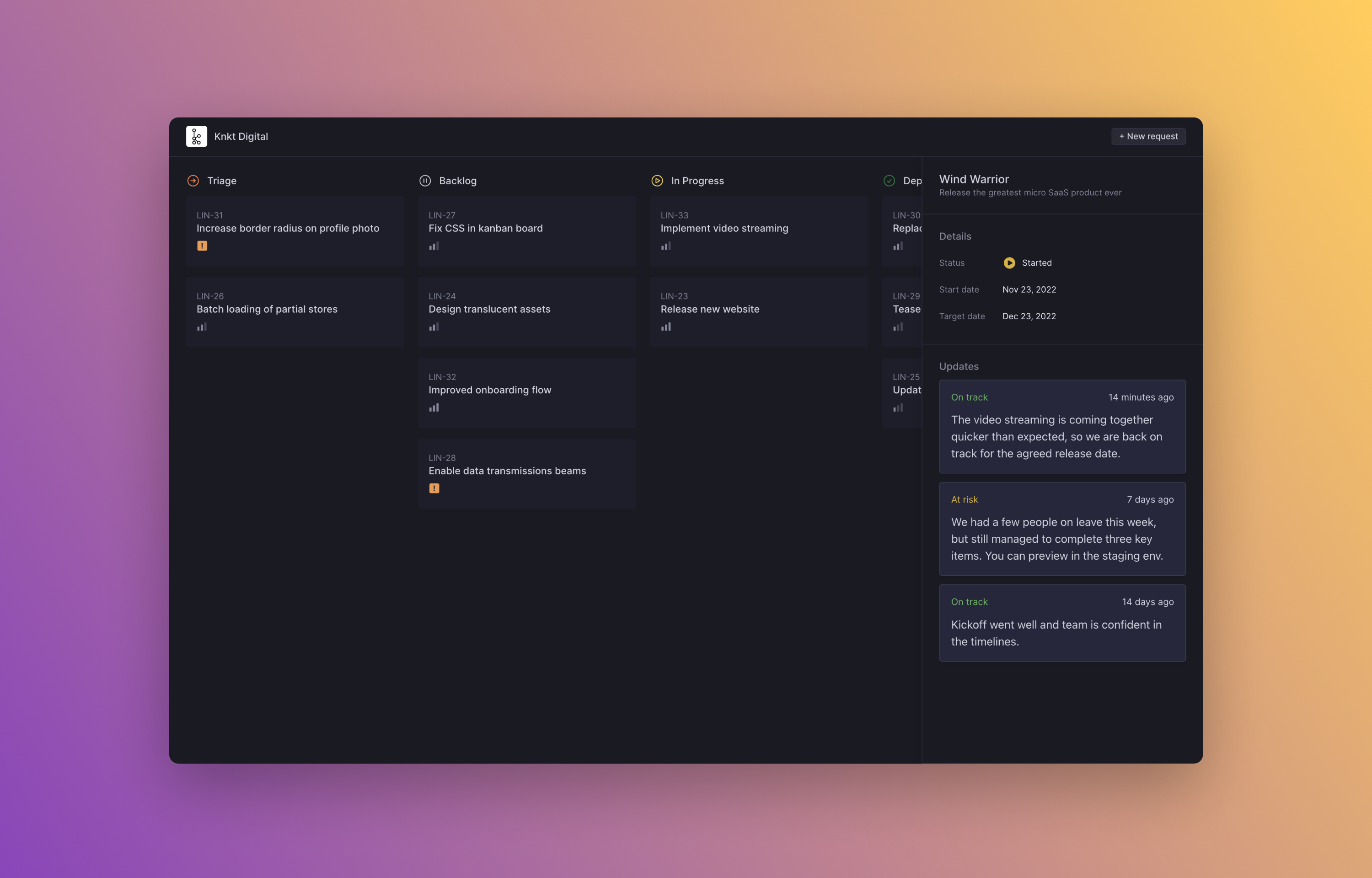
Task: Click the green checkmark column status icon
Action: (889, 181)
